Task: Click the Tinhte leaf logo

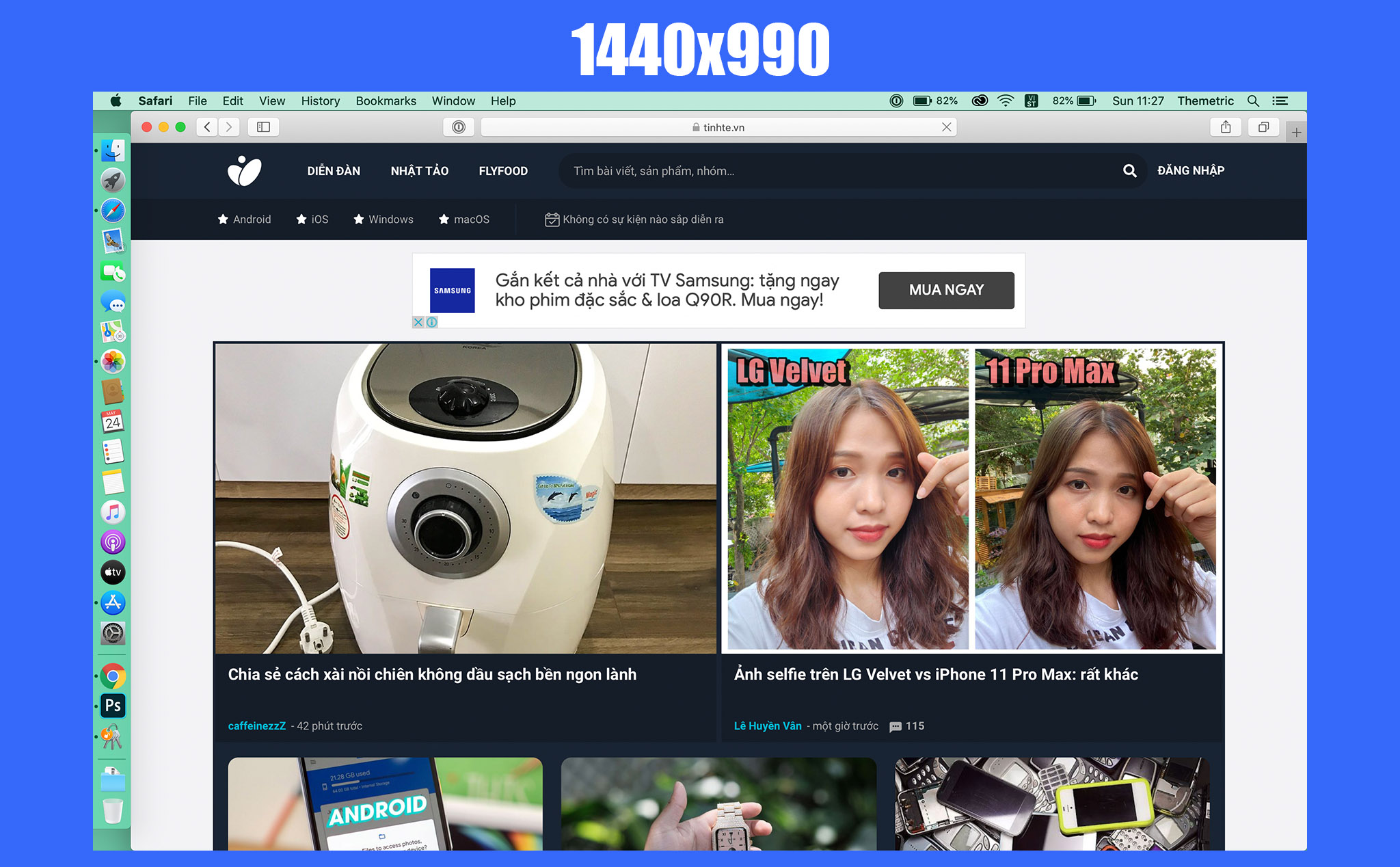Action: [244, 171]
